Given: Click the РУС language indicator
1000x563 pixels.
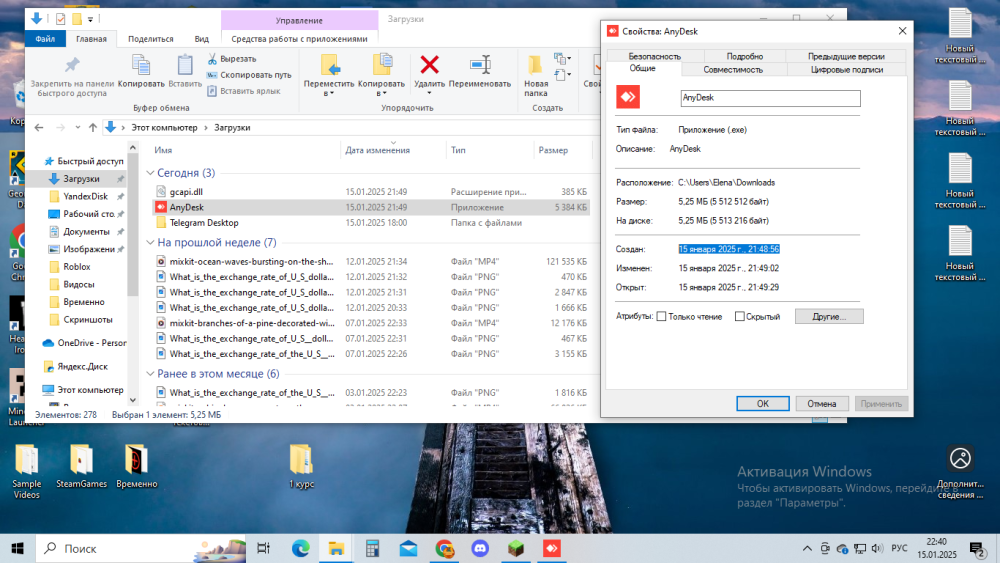Looking at the screenshot, I should (x=899, y=548).
